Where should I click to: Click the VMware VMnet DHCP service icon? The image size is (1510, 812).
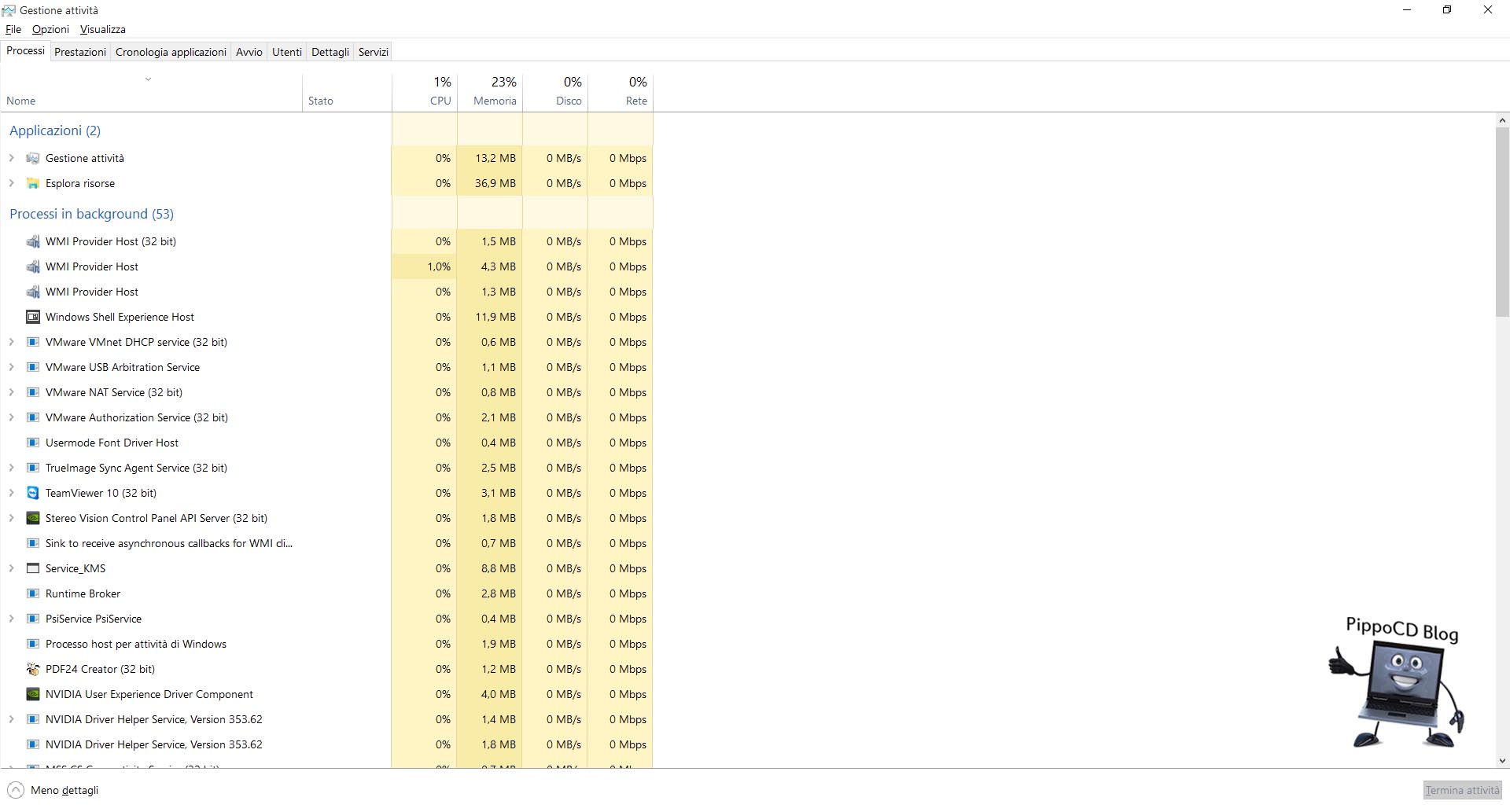[x=33, y=342]
